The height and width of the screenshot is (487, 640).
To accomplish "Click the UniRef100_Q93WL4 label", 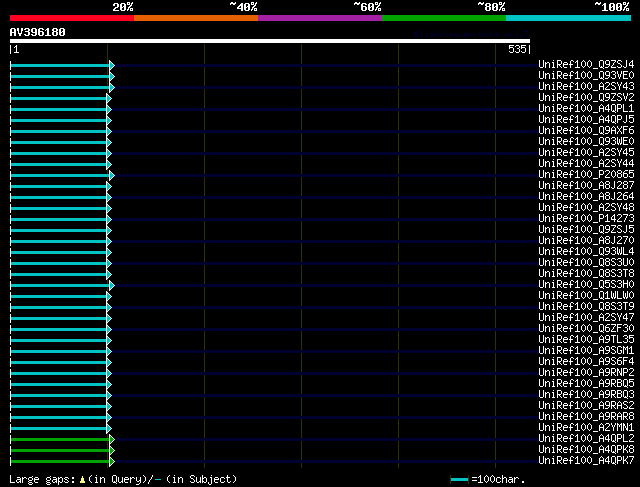I will pyautogui.click(x=586, y=252).
